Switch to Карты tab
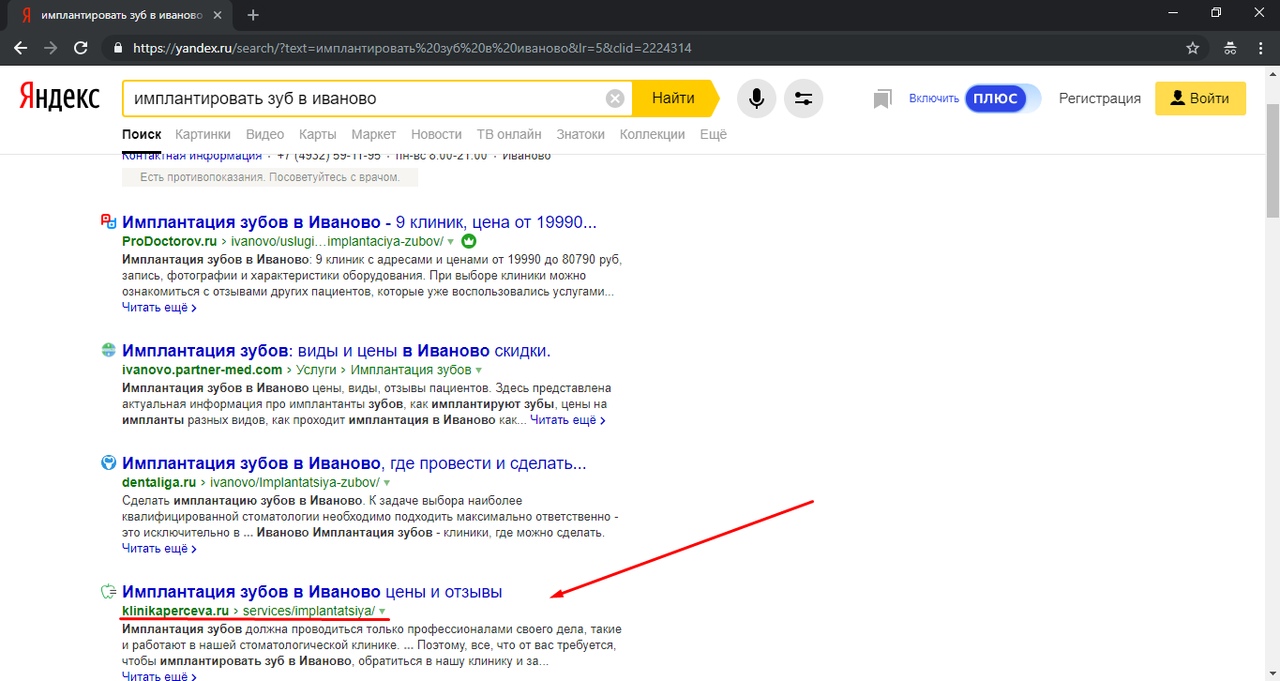The height and width of the screenshot is (681, 1280). [x=317, y=134]
